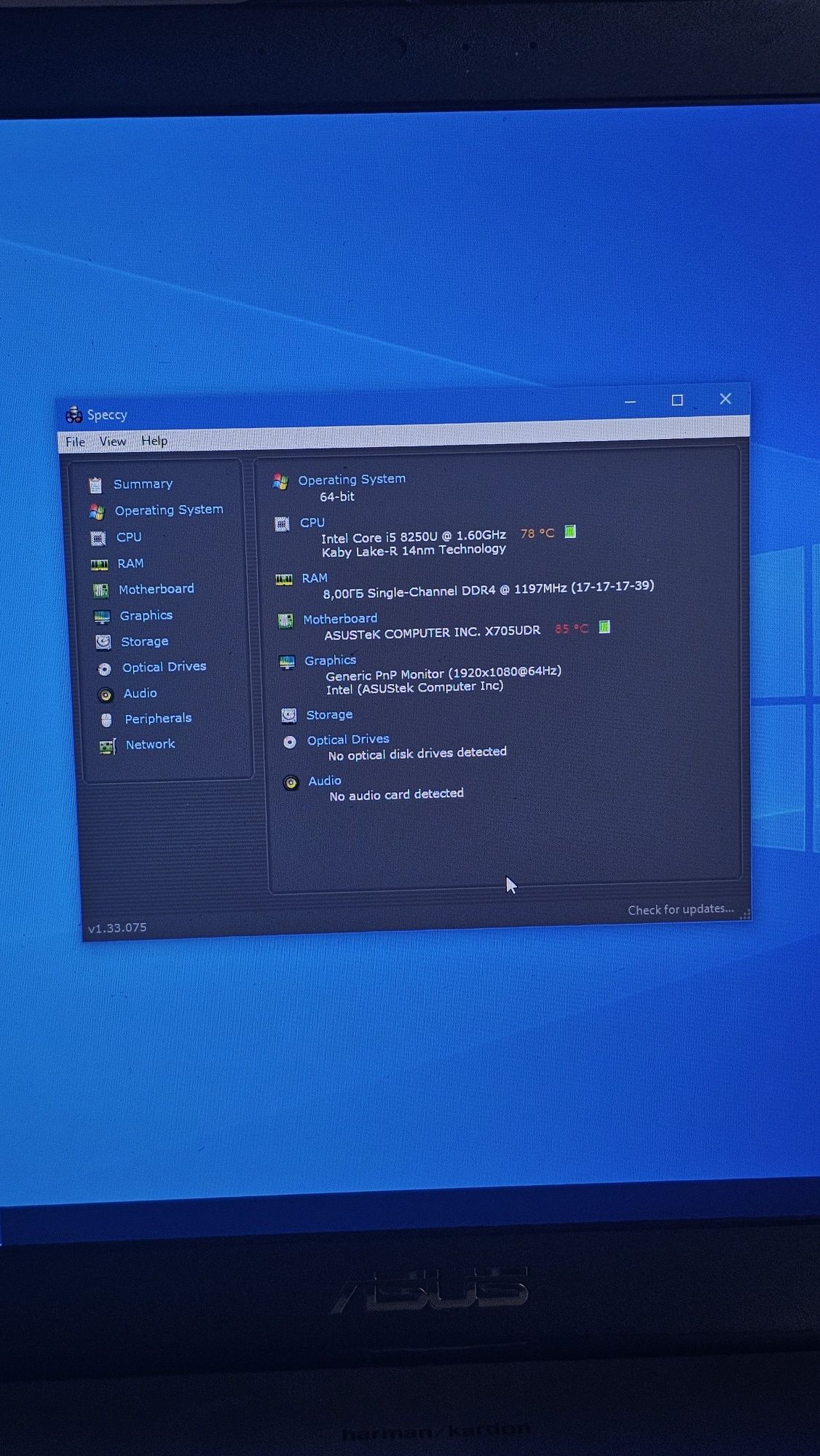This screenshot has height=1456, width=820.
Task: Grab the Speccy window resize grip corner
Action: [x=744, y=914]
